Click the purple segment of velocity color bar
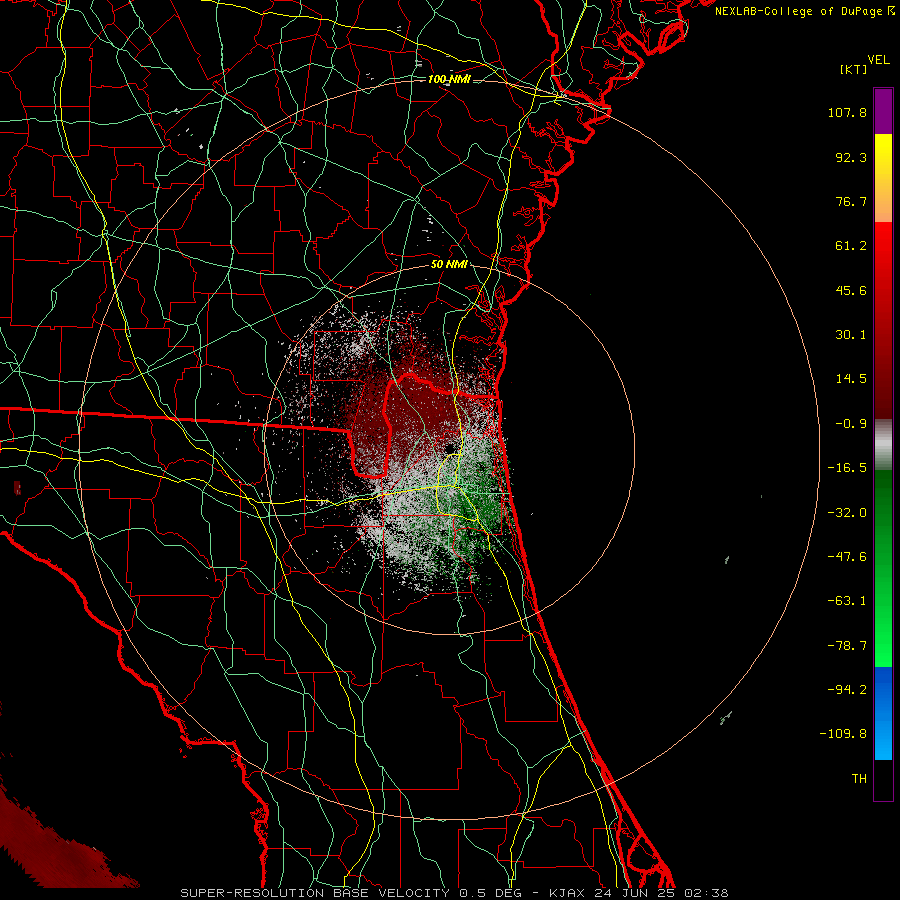 (883, 111)
